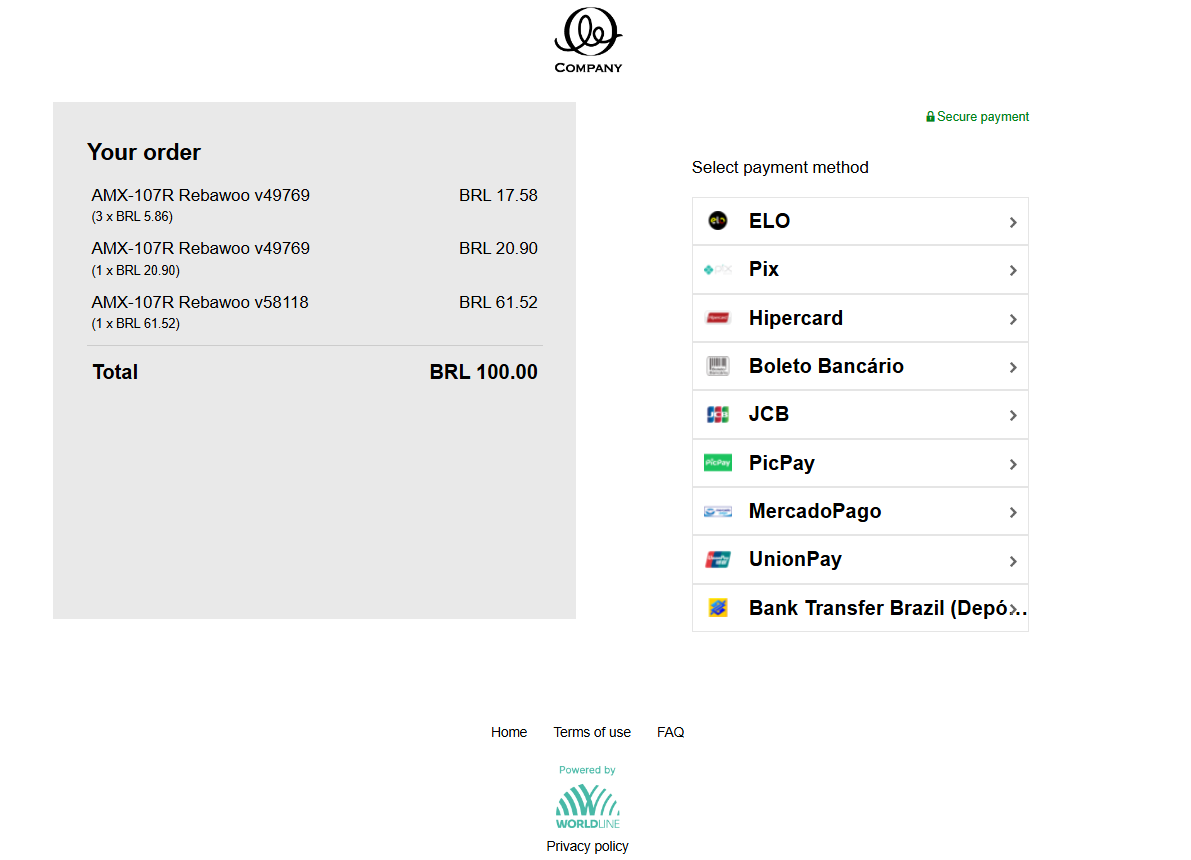
Task: Open Pix via its chevron arrow
Action: click(x=1013, y=270)
